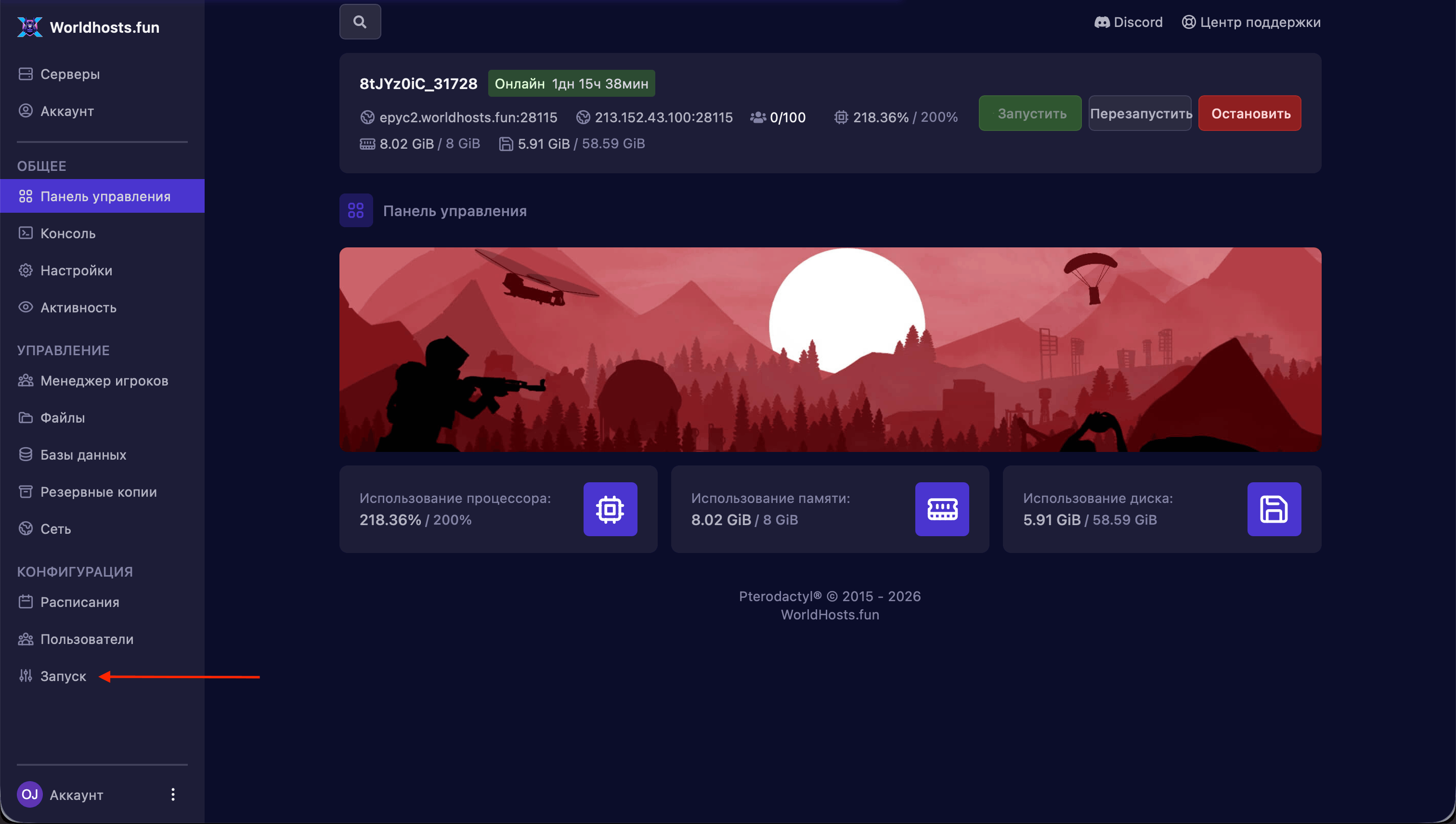Click the OJ account avatar
Viewport: 1456px width, 824px height.
[29, 795]
